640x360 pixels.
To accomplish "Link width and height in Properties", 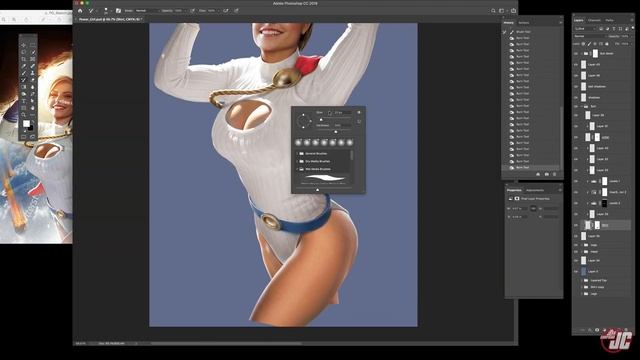I will [533, 209].
